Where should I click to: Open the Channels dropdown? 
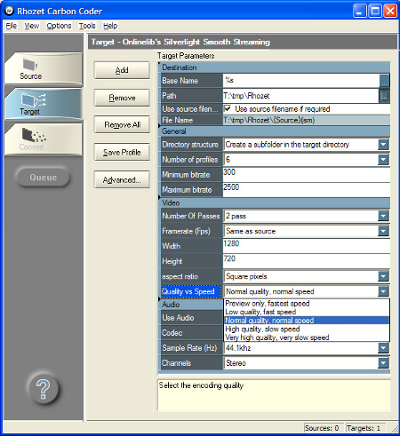pyautogui.click(x=383, y=363)
